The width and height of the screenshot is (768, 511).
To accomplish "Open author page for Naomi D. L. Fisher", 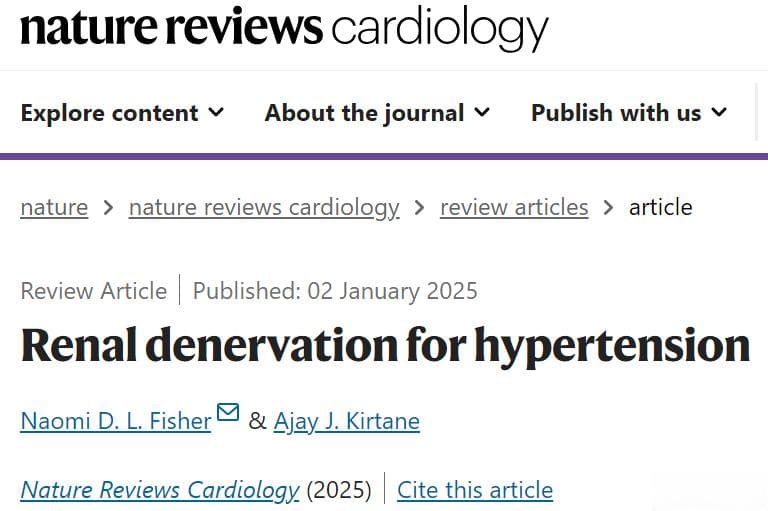I will 116,421.
